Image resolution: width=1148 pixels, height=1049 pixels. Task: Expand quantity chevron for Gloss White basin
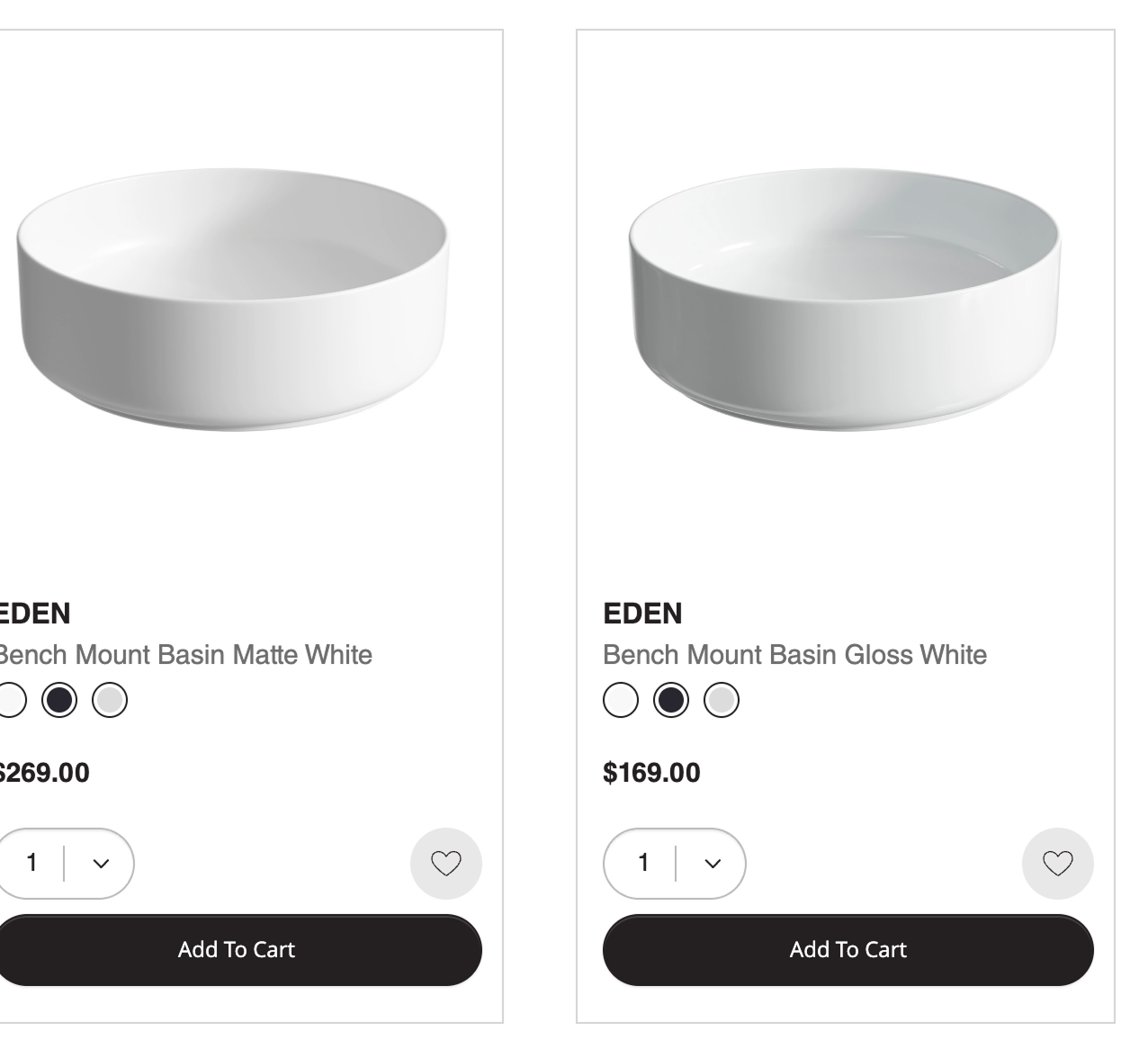pyautogui.click(x=713, y=864)
